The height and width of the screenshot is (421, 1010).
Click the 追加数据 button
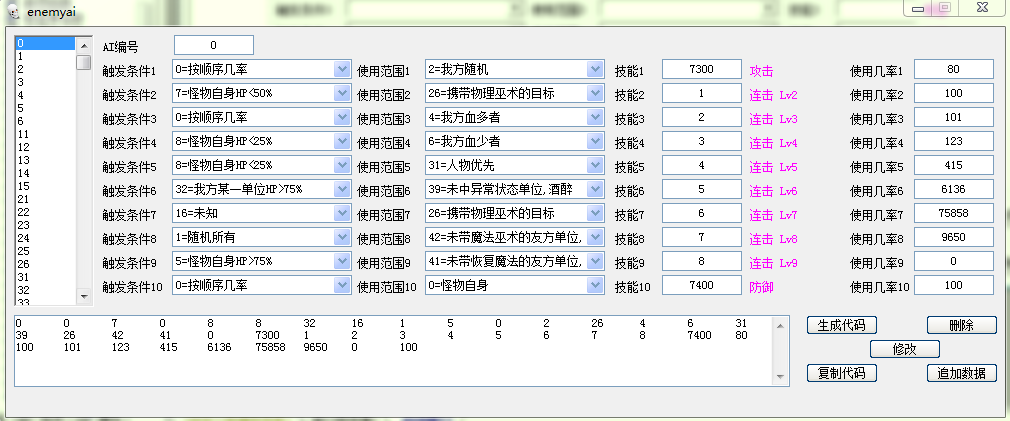pyautogui.click(x=961, y=373)
